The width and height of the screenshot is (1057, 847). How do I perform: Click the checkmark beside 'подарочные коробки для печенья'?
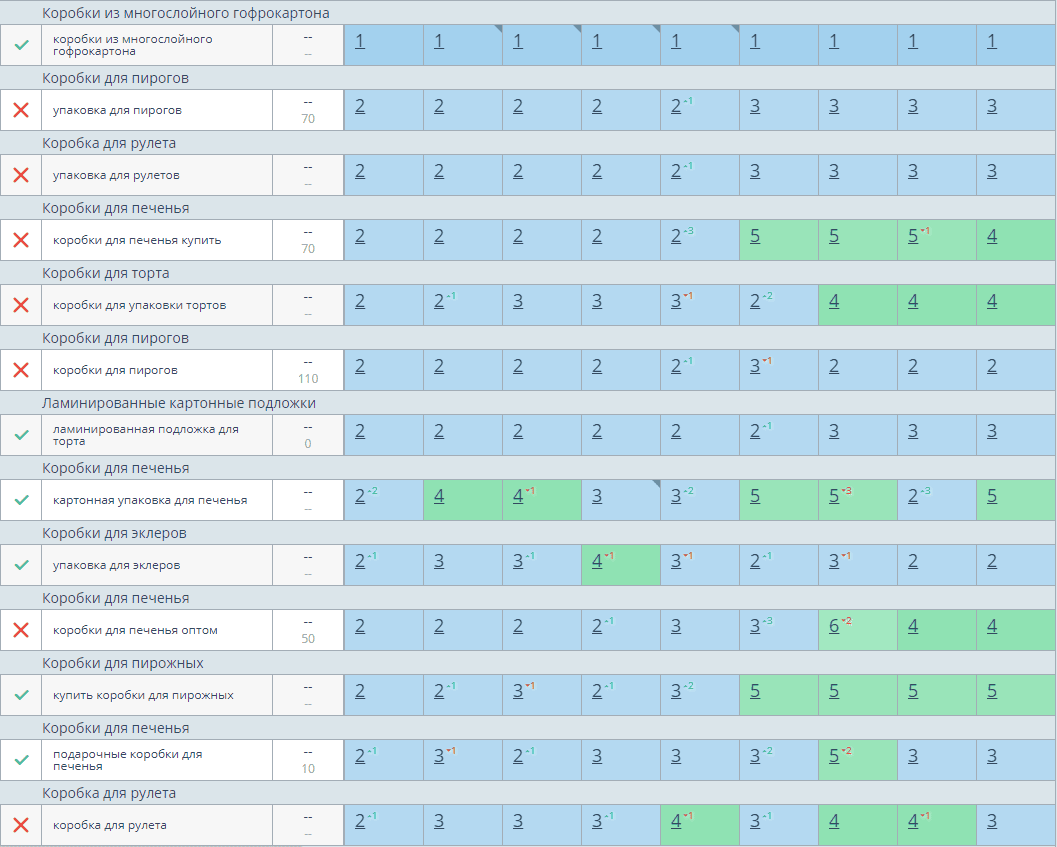pos(22,760)
